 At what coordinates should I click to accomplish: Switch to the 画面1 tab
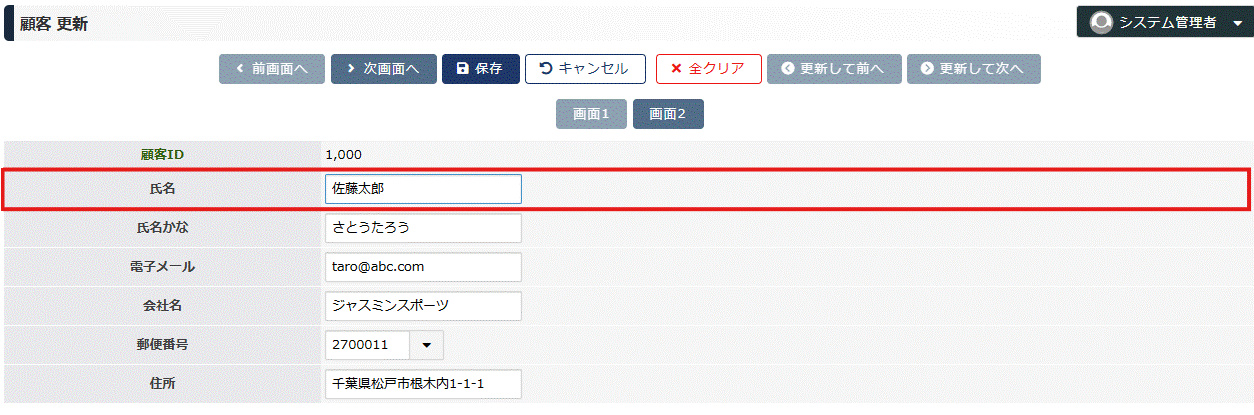(591, 114)
